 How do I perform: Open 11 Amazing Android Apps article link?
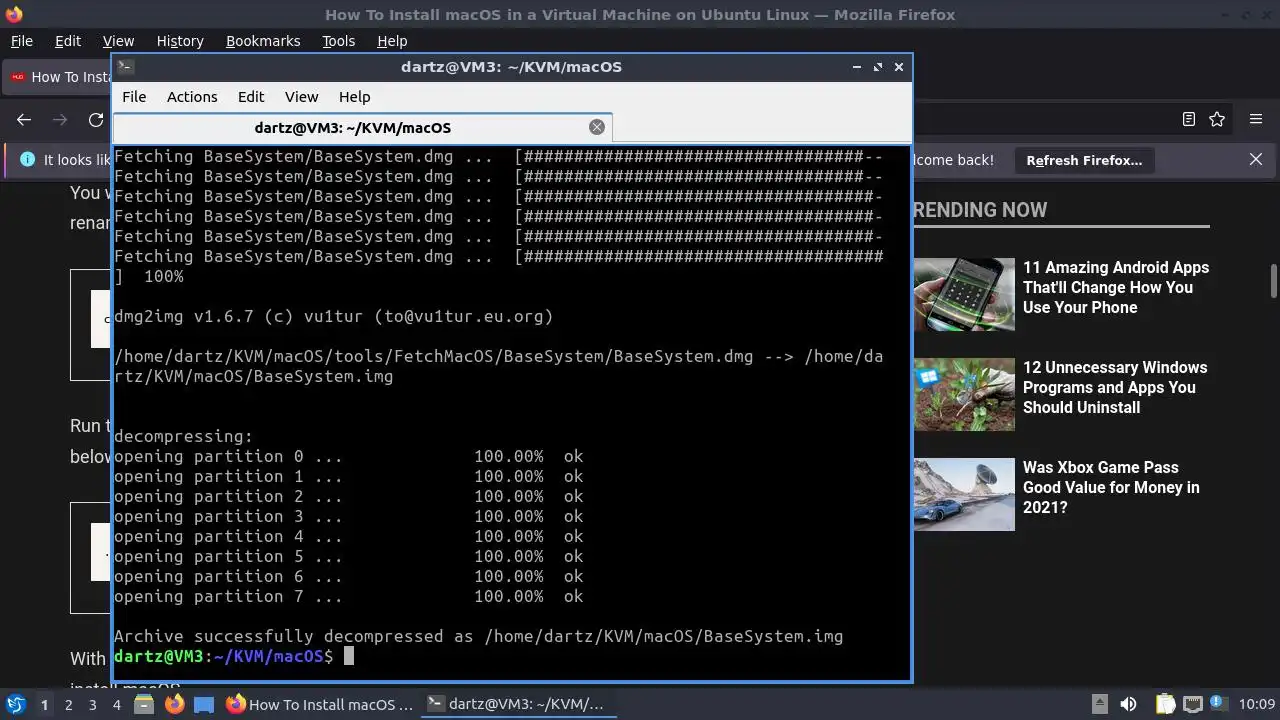(x=1116, y=287)
